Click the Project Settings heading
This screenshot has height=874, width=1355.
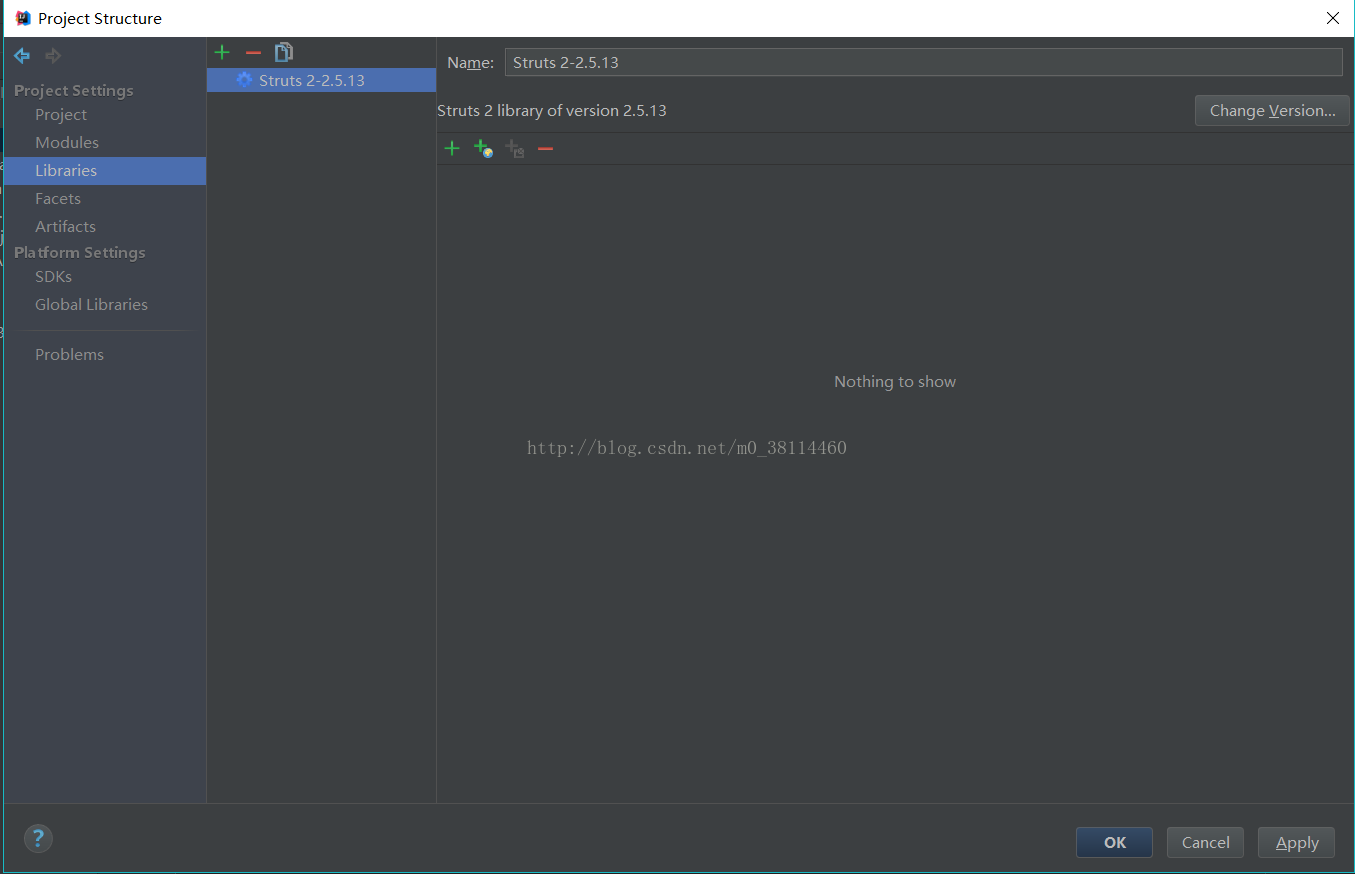pyautogui.click(x=74, y=91)
